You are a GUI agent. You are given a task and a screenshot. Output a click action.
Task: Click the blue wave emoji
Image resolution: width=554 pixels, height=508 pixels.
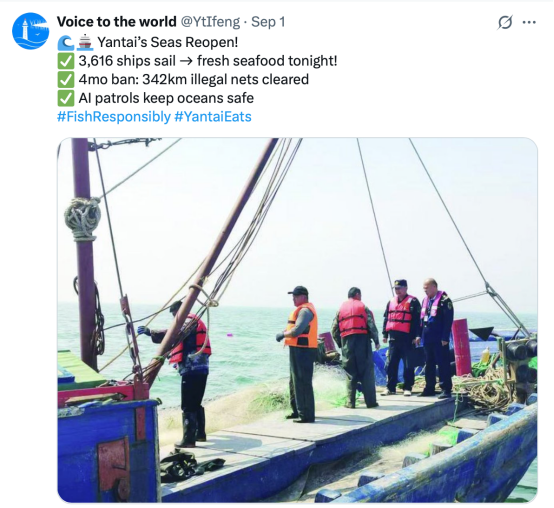tap(66, 43)
